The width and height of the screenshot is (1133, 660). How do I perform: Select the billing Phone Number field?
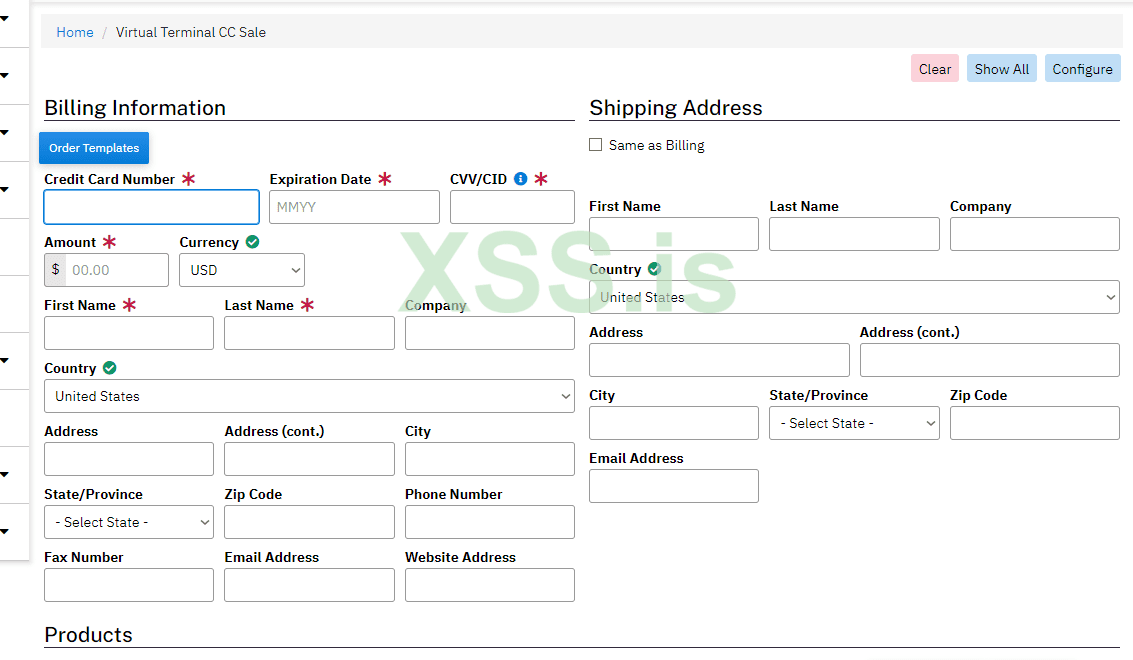coord(490,522)
